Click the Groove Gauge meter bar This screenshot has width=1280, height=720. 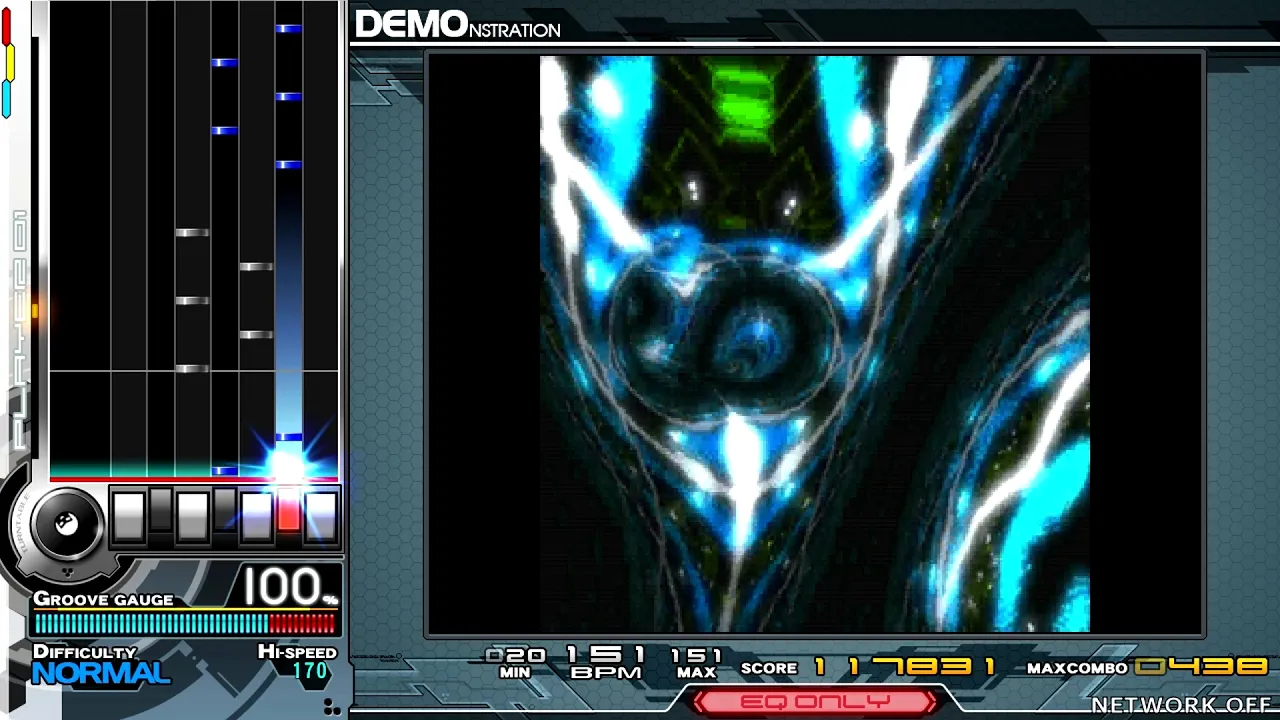click(x=185, y=624)
